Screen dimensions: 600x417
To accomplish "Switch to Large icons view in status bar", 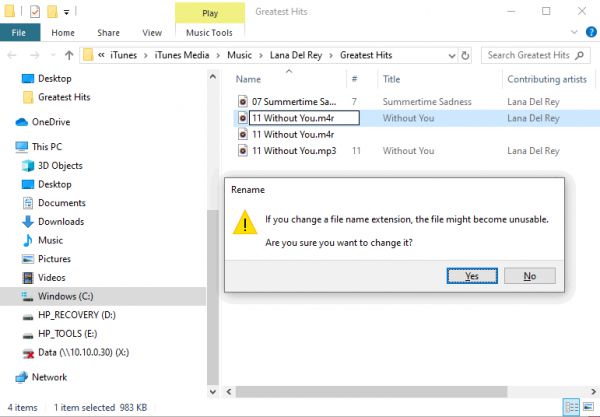I will [587, 407].
